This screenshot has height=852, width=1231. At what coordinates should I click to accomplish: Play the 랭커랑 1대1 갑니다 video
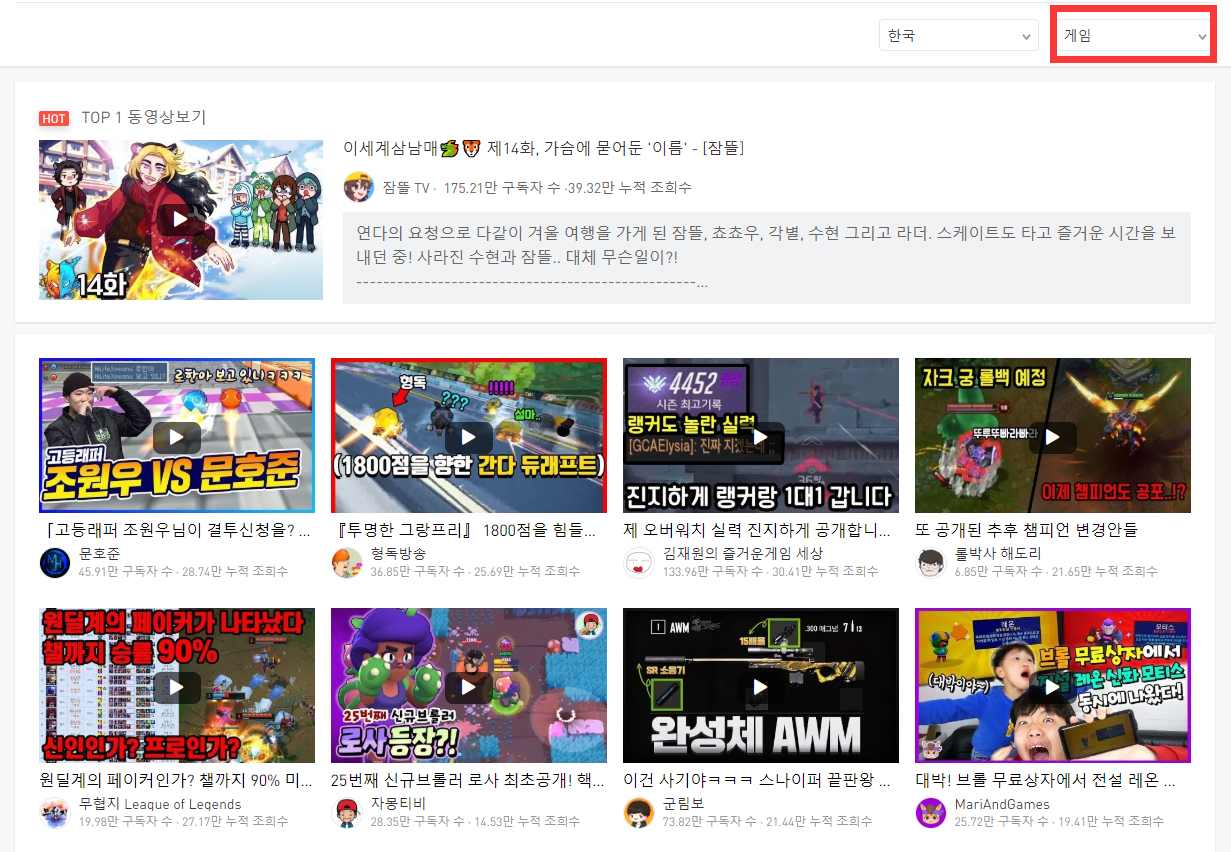[x=761, y=436]
